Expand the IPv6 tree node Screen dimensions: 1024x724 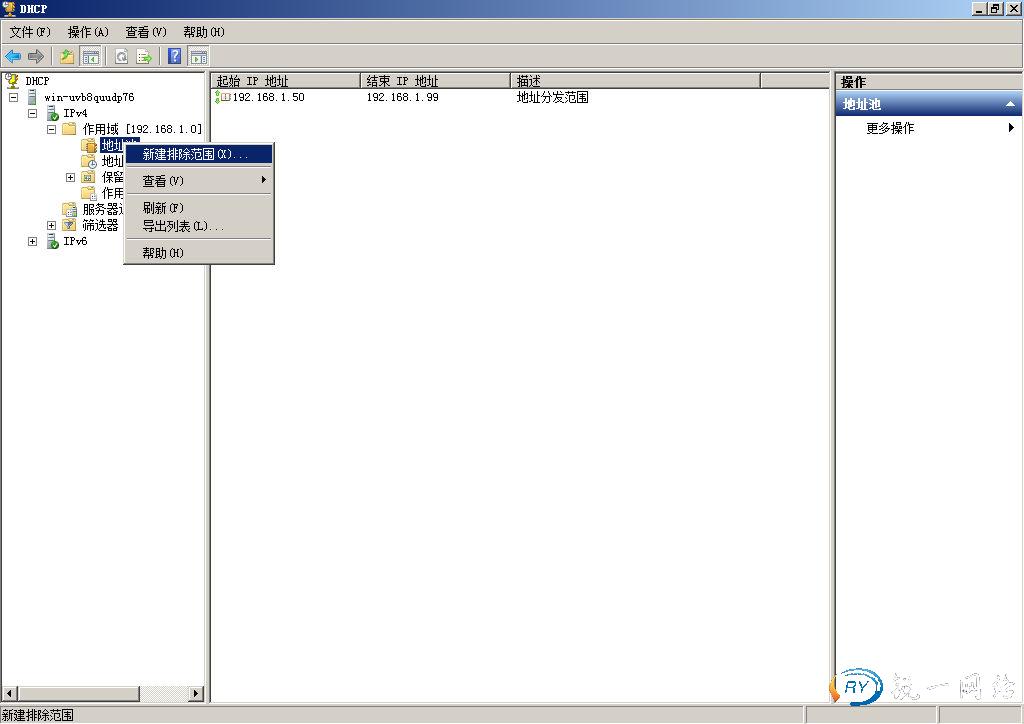32,241
